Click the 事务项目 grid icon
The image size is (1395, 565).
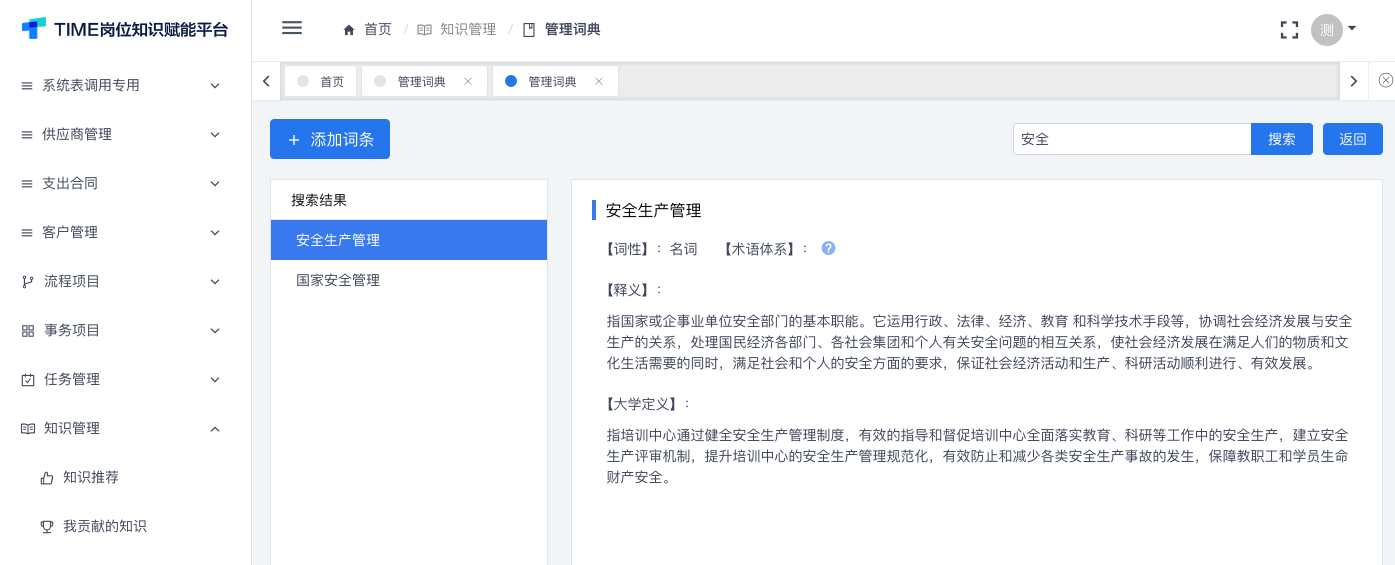pos(28,330)
